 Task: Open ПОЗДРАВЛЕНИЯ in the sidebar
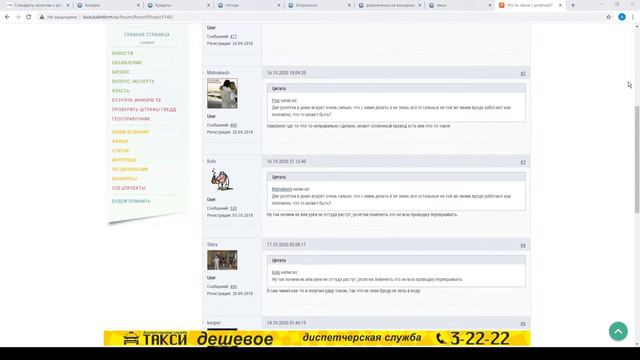[x=130, y=170]
